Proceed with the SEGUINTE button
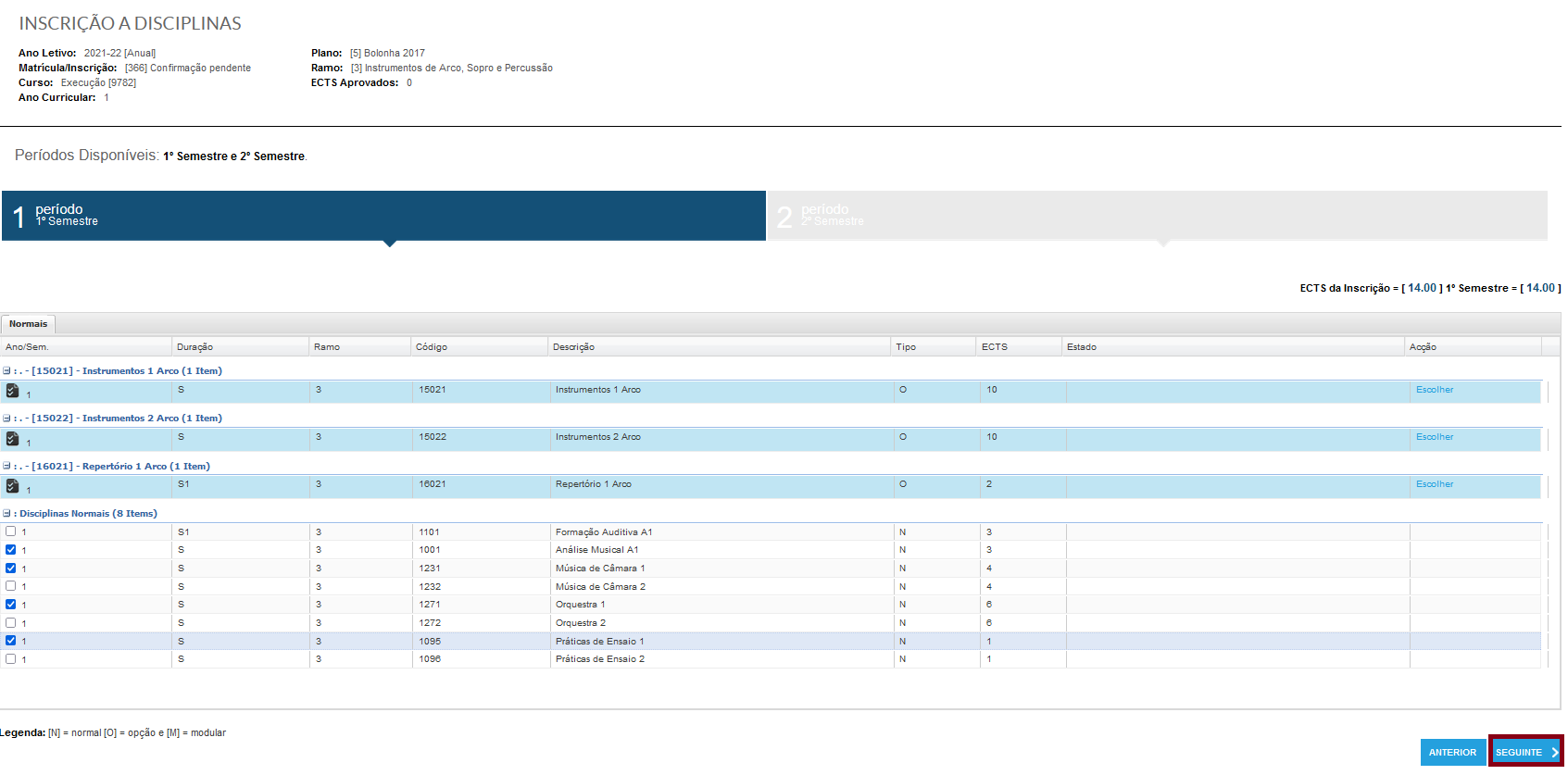The width and height of the screenshot is (1568, 775). click(x=1525, y=752)
